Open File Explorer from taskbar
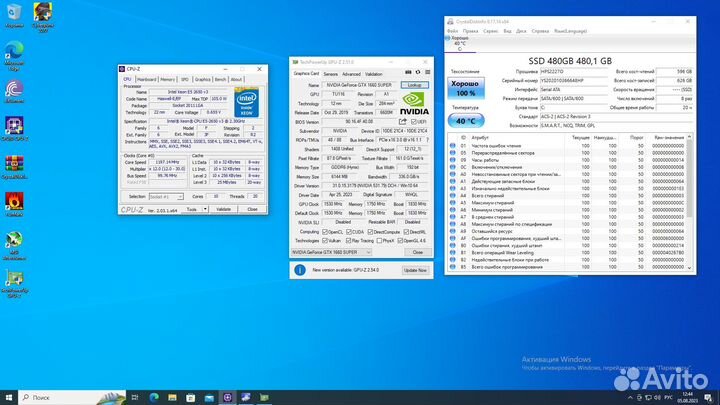Viewport: 720px width, 405px height. tap(172, 397)
